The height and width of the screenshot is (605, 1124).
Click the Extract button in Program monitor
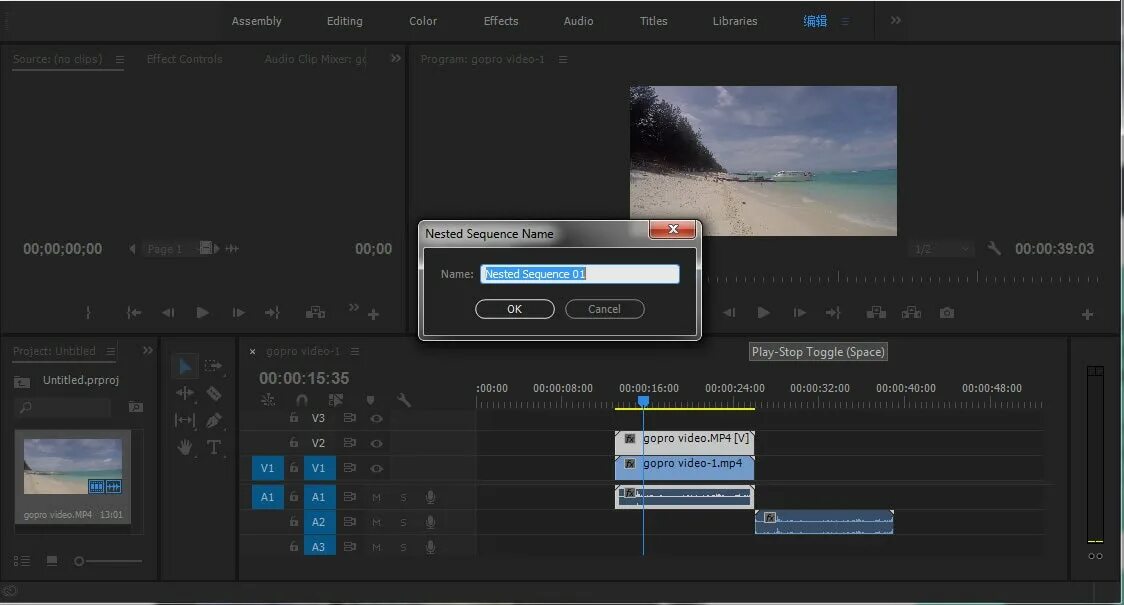click(x=911, y=313)
